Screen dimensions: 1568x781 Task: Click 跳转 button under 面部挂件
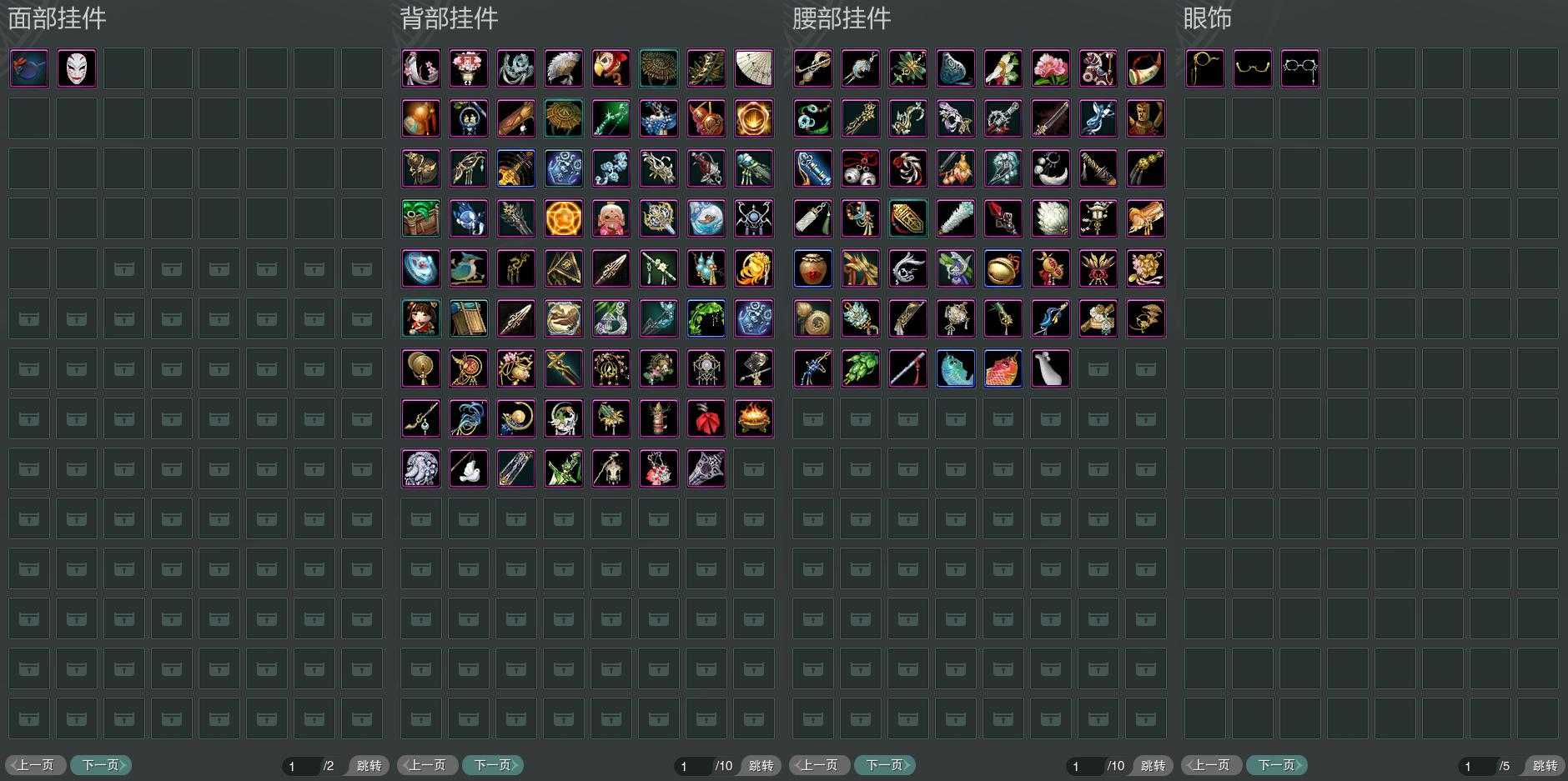pyautogui.click(x=369, y=765)
